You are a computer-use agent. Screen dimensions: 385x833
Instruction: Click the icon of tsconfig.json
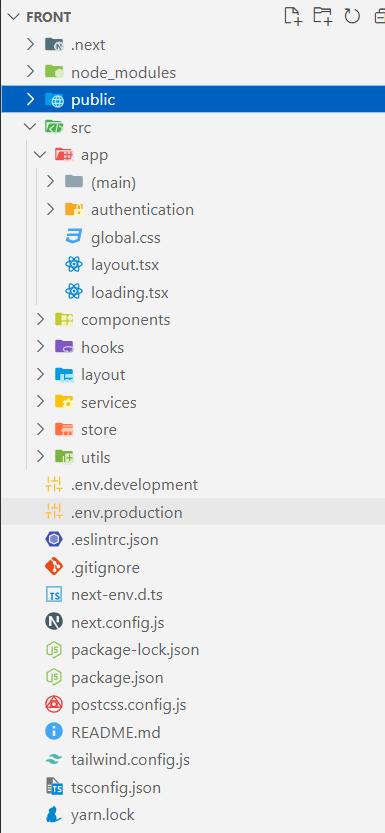tap(54, 787)
